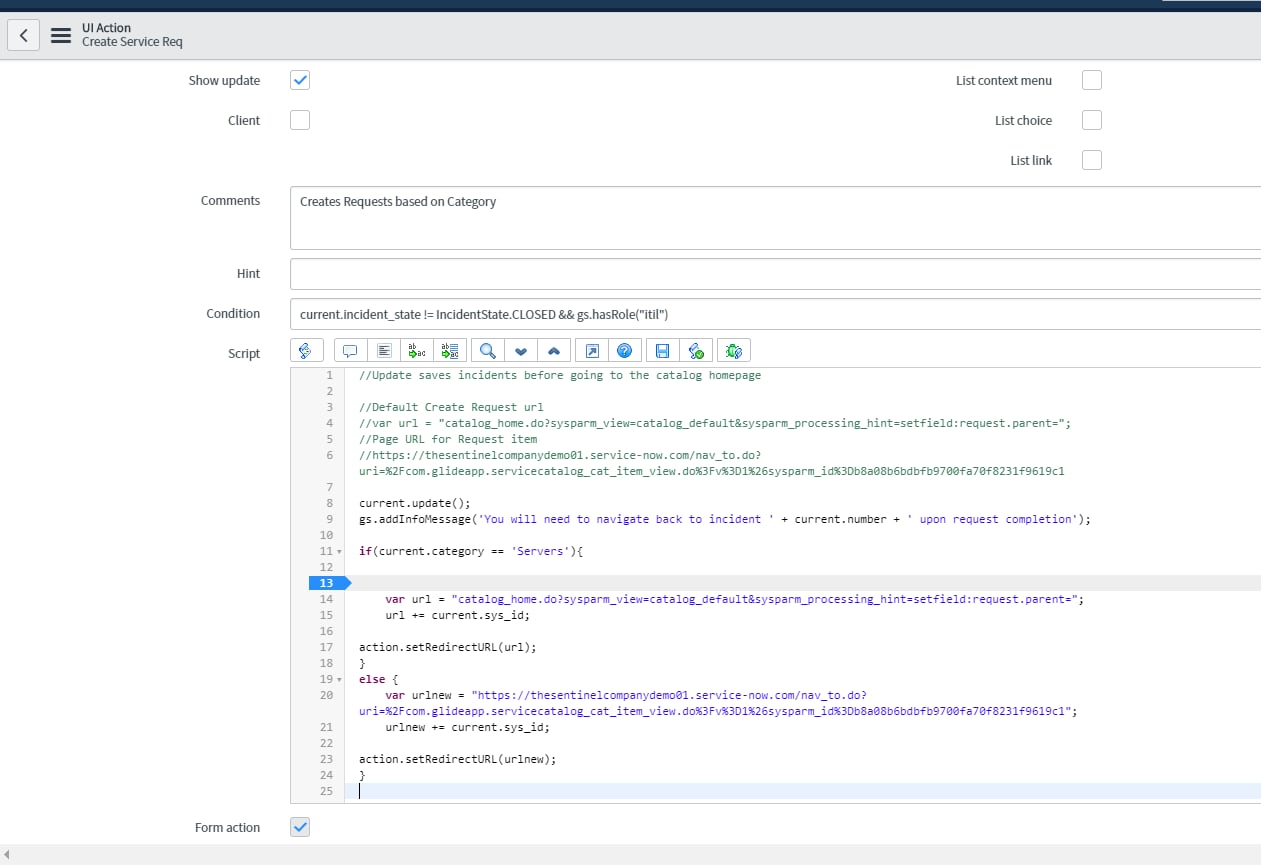Open script search magnifier icon
The width and height of the screenshot is (1261, 867).
coord(487,350)
